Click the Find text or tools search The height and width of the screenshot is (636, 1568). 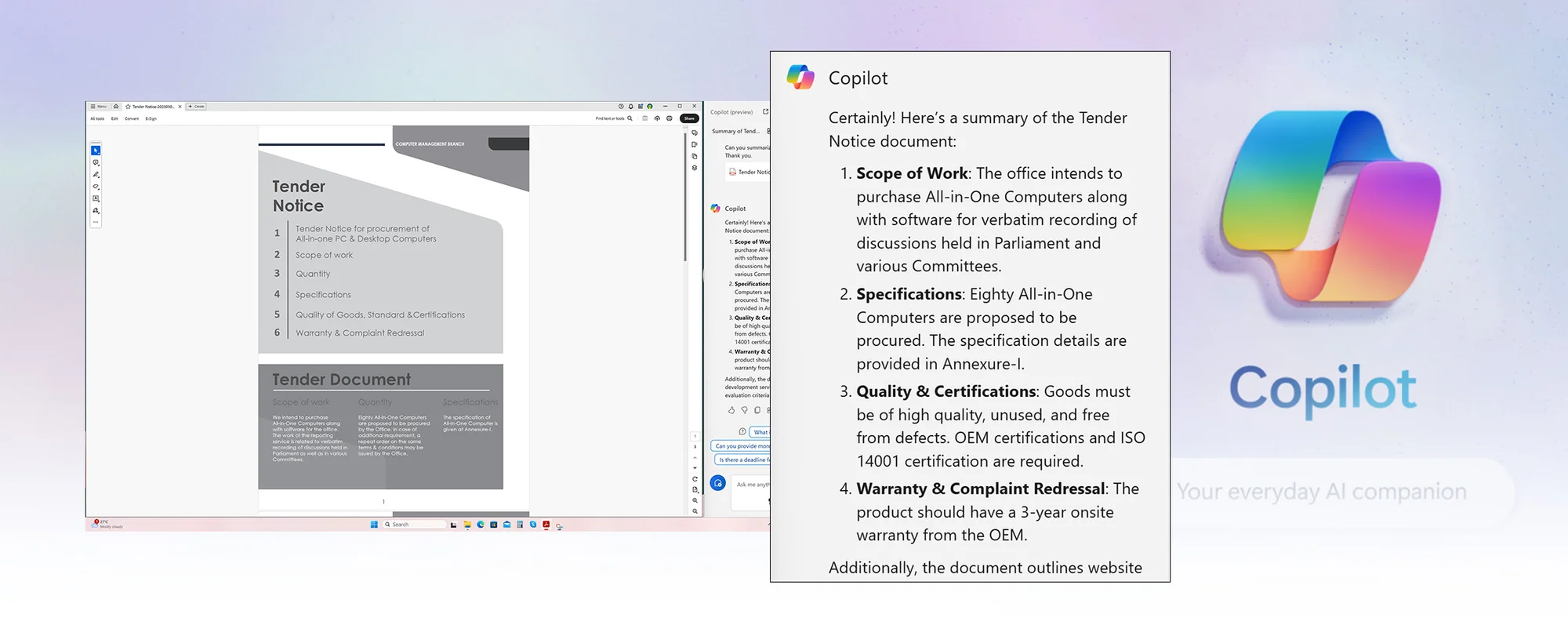614,118
